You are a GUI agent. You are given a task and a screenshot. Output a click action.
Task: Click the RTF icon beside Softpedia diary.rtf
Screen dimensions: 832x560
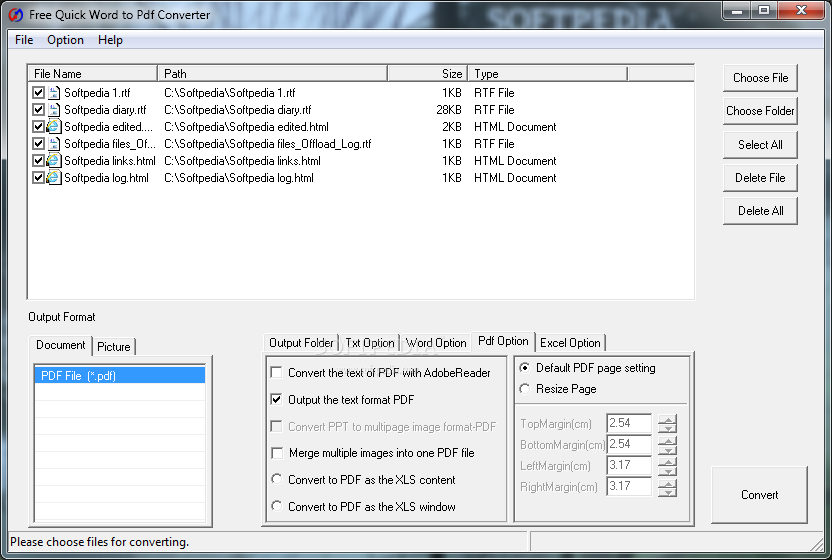click(54, 110)
